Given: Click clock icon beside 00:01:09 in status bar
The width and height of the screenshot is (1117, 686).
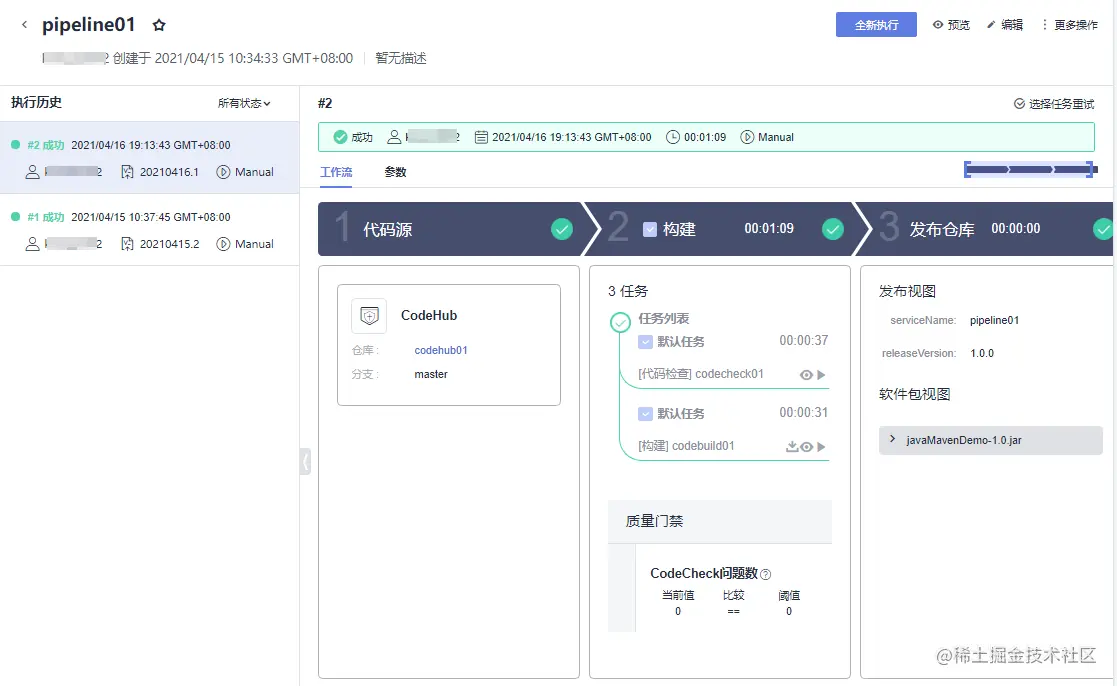Looking at the screenshot, I should pos(672,137).
